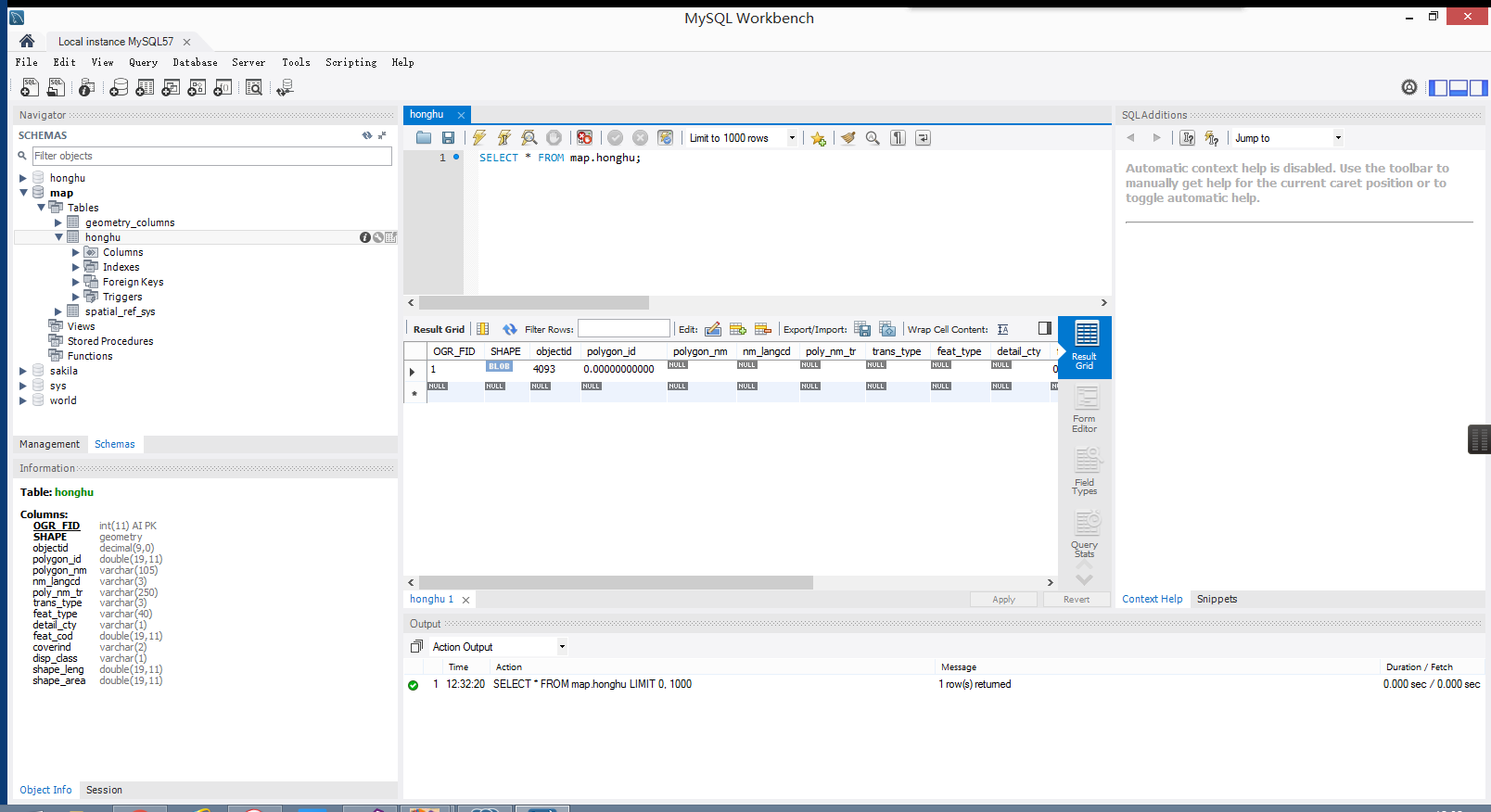The height and width of the screenshot is (812, 1491).
Task: Beautify the SQL with broom icon
Action: point(847,137)
